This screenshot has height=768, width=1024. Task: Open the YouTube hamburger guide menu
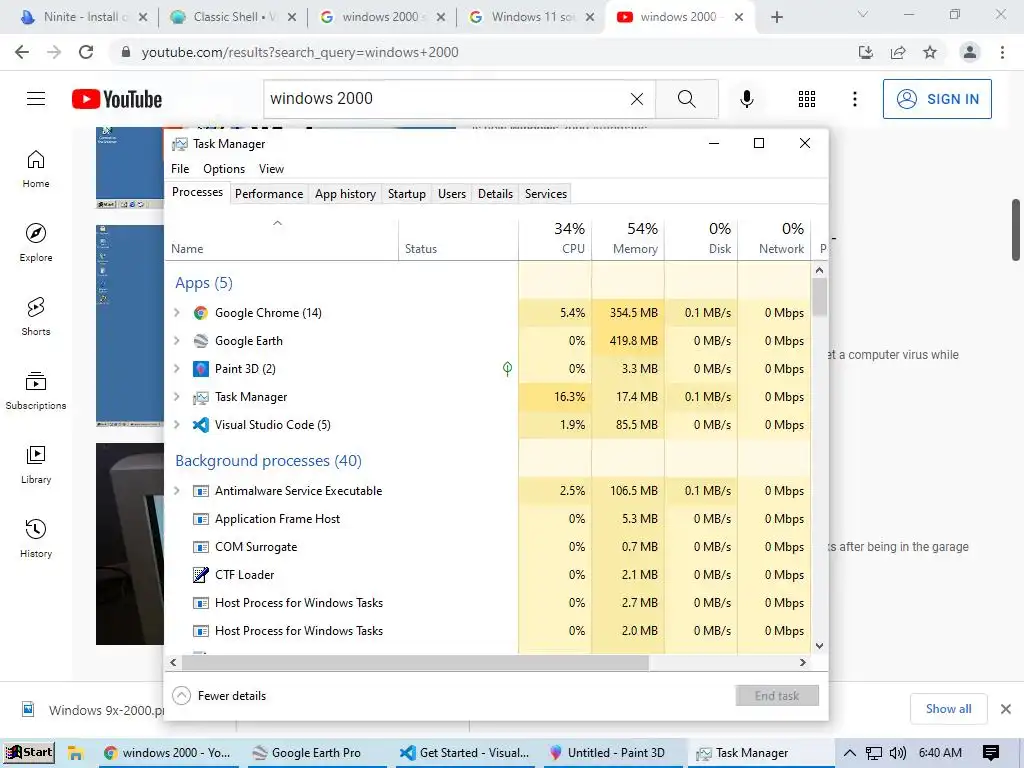click(36, 99)
